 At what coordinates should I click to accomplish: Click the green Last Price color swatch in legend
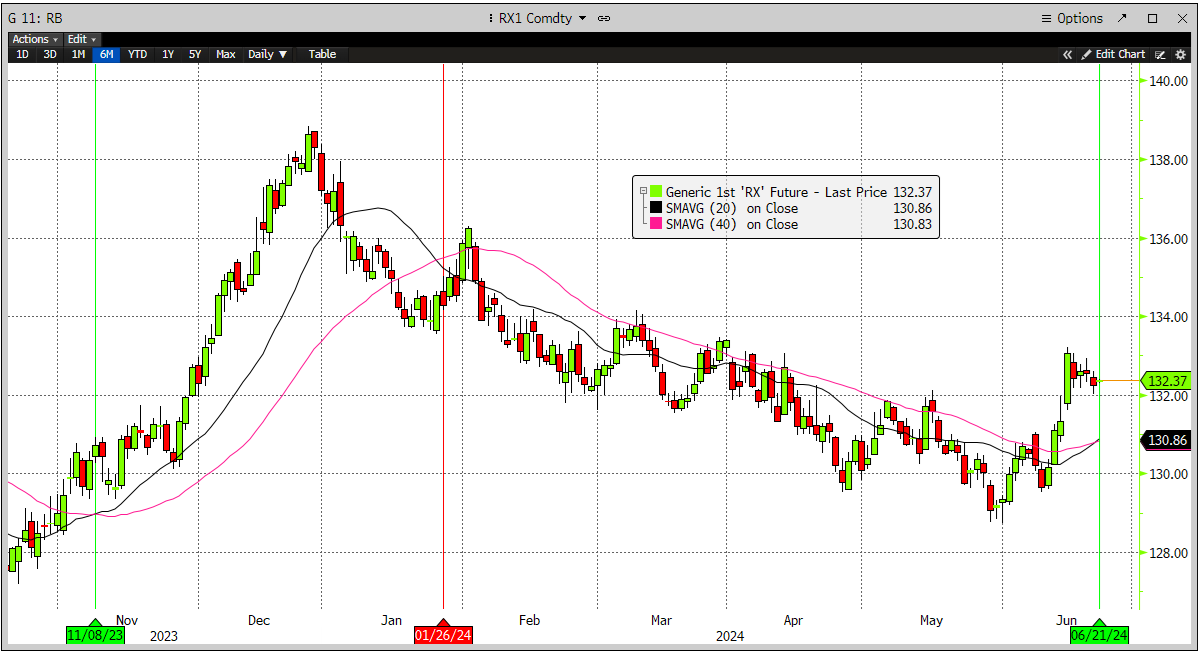654,191
